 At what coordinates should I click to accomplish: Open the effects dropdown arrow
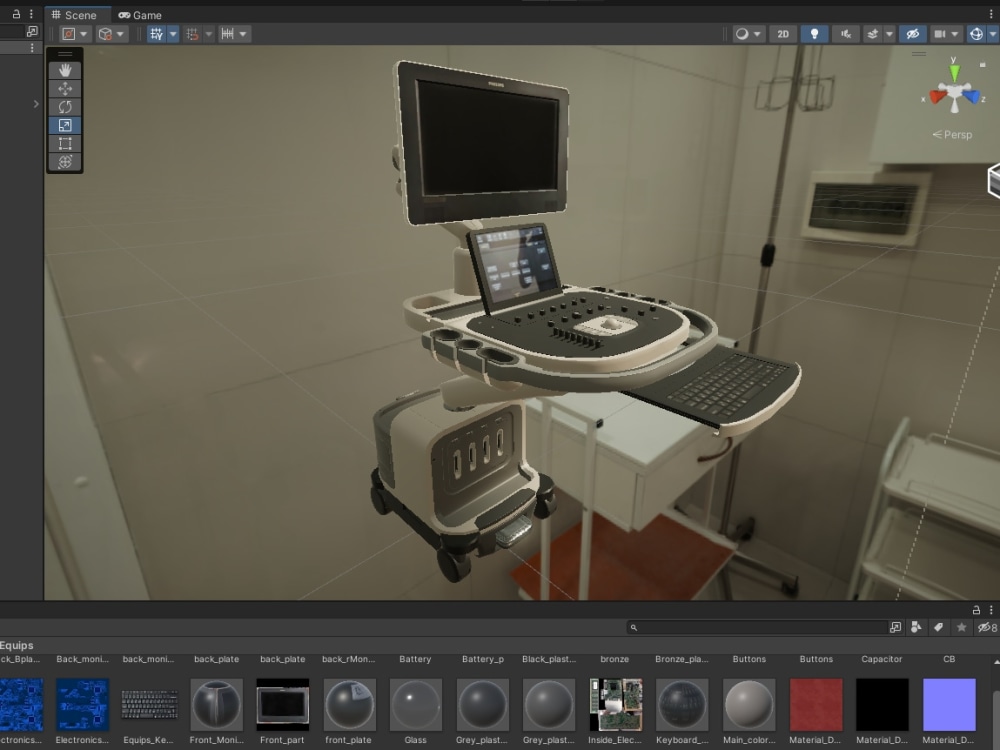[x=890, y=33]
